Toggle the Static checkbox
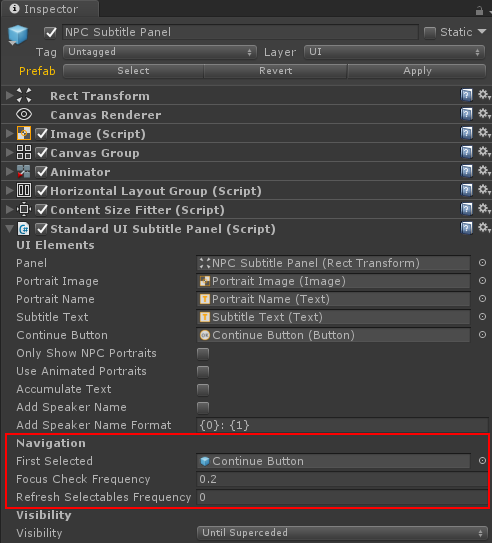 430,33
